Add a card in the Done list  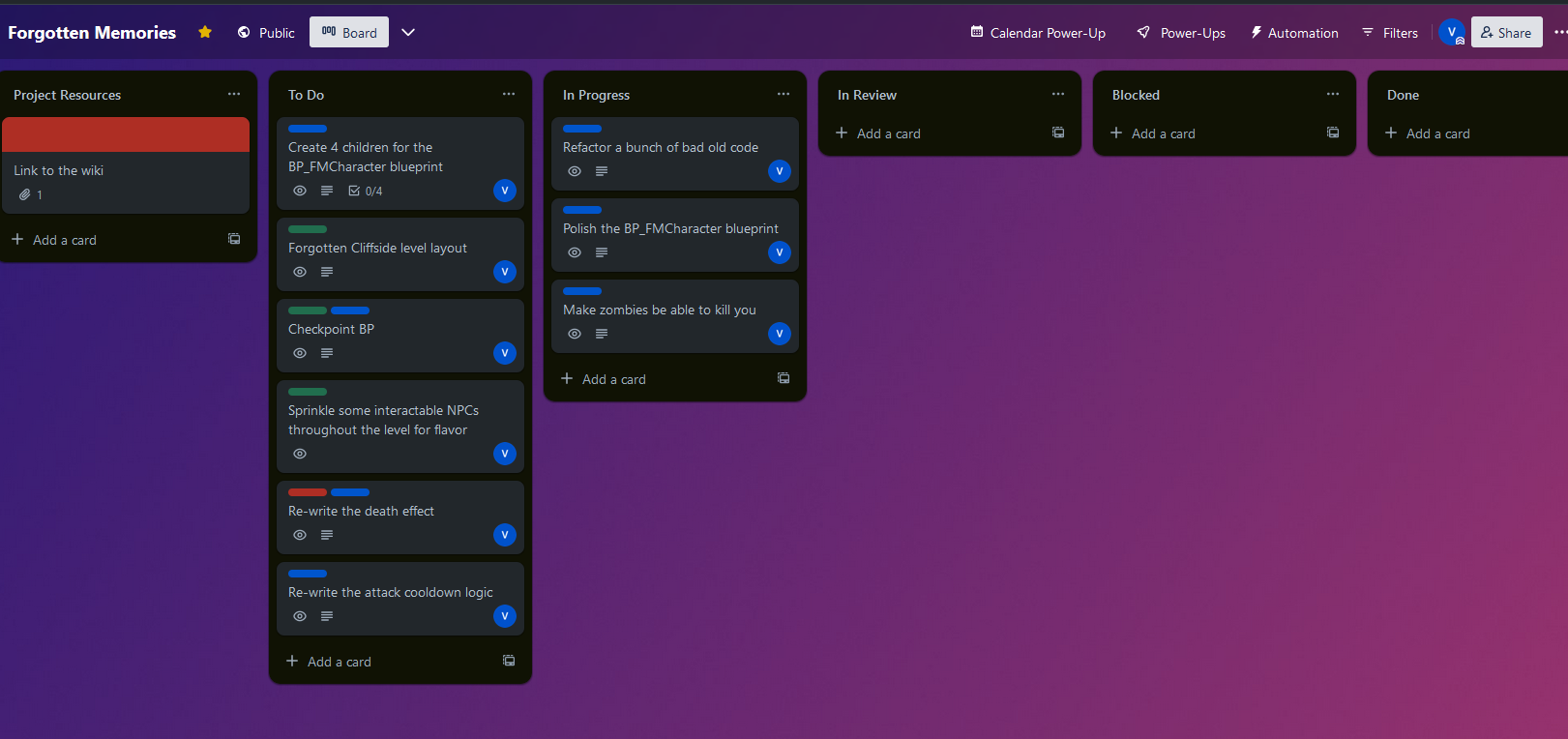(1428, 133)
